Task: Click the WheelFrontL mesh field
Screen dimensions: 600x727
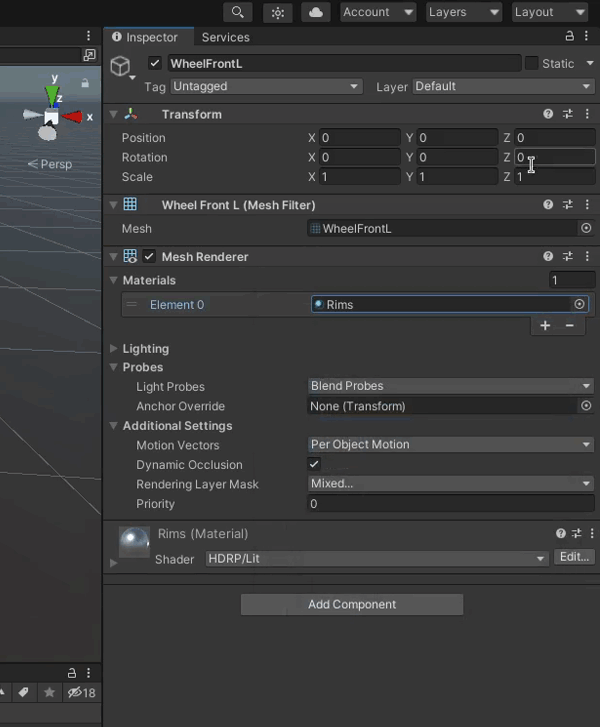Action: point(443,229)
